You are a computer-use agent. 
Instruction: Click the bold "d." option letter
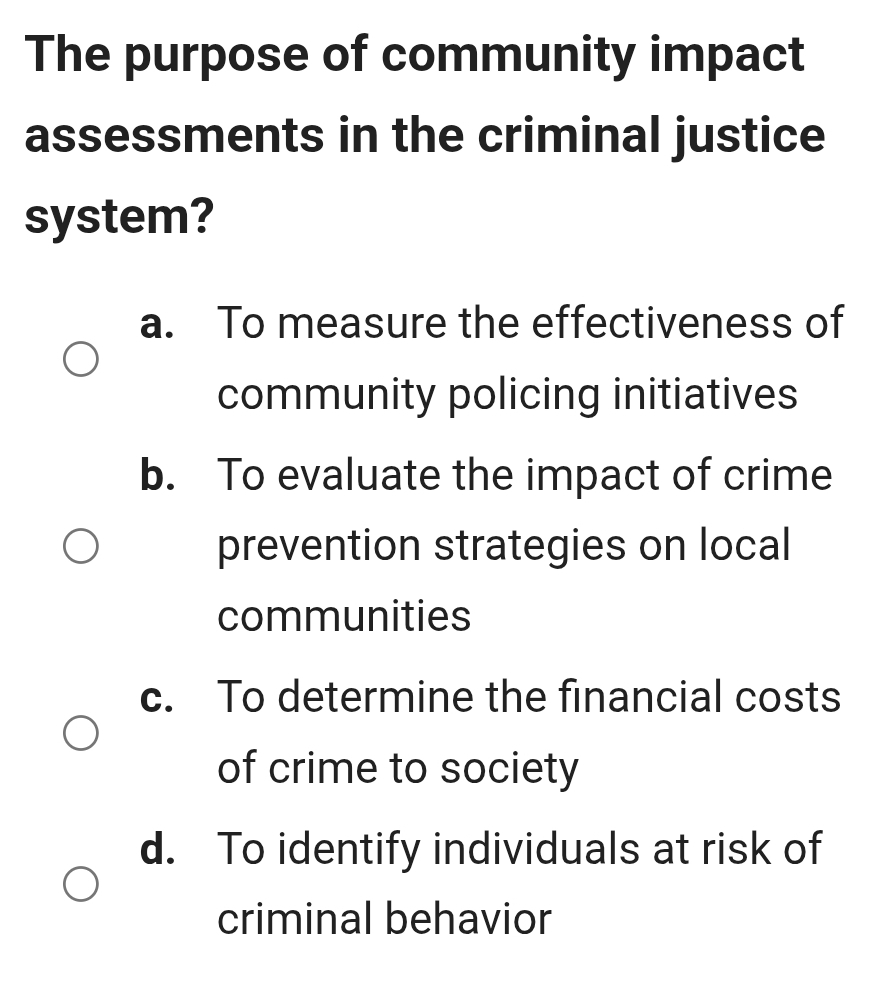pos(159,849)
